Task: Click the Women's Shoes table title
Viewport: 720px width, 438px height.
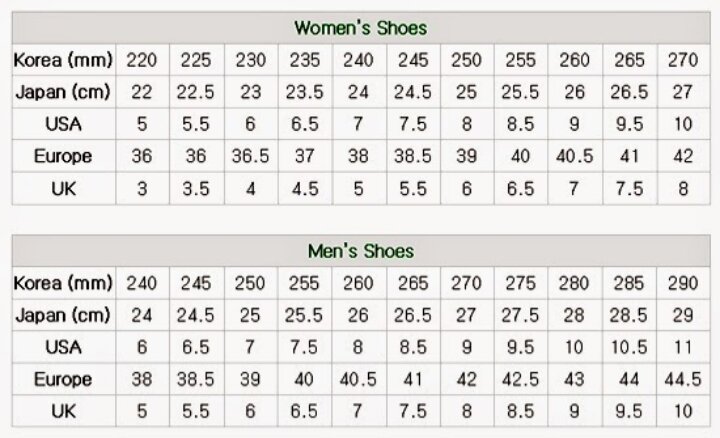Action: [360, 27]
